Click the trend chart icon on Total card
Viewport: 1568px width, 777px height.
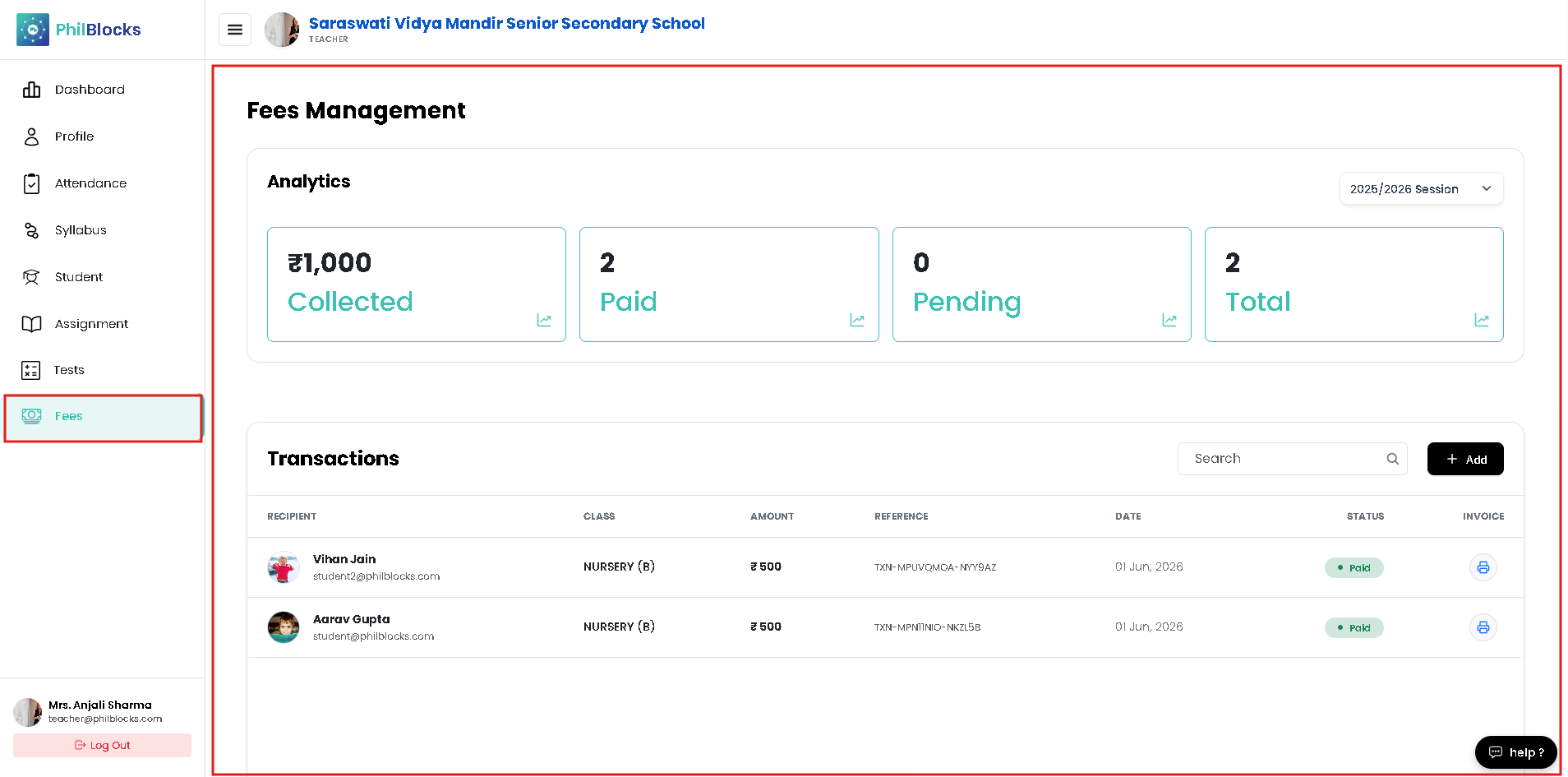[x=1482, y=320]
